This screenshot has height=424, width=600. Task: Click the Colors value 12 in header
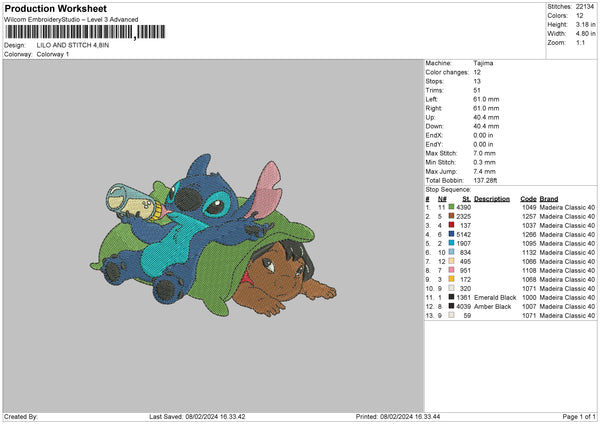tap(579, 16)
